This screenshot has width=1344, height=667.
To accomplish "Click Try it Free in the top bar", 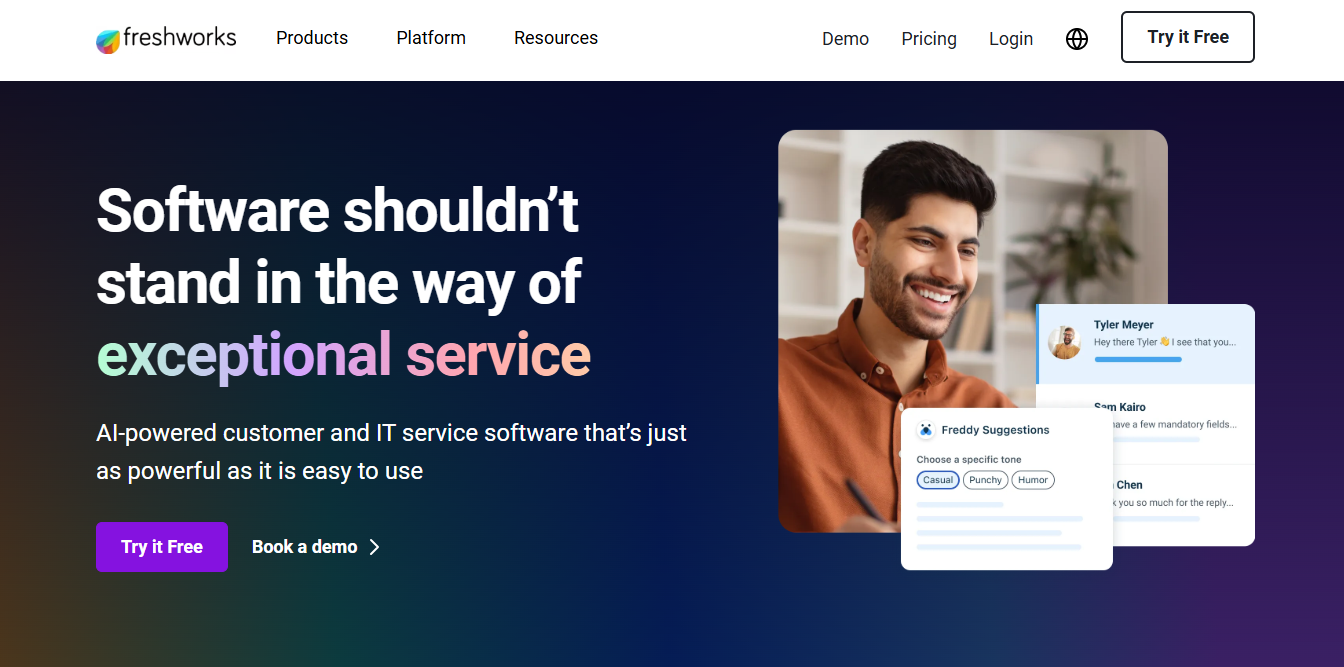I will coord(1187,37).
